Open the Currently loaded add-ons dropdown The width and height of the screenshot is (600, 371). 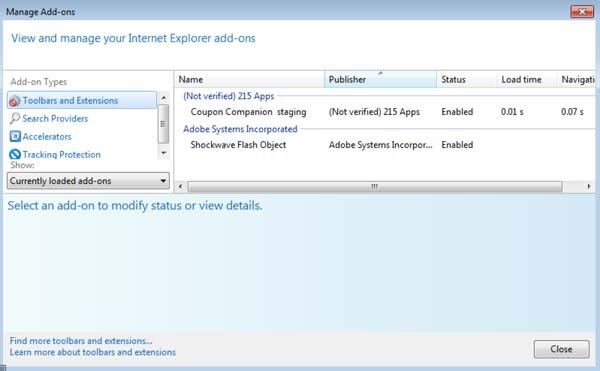click(88, 181)
